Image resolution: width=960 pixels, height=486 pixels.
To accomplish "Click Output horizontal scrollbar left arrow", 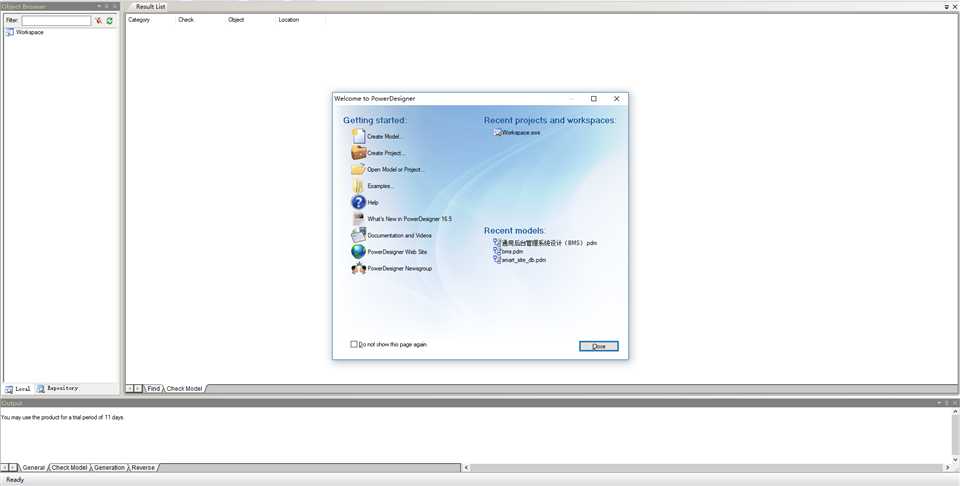I will pyautogui.click(x=467, y=468).
